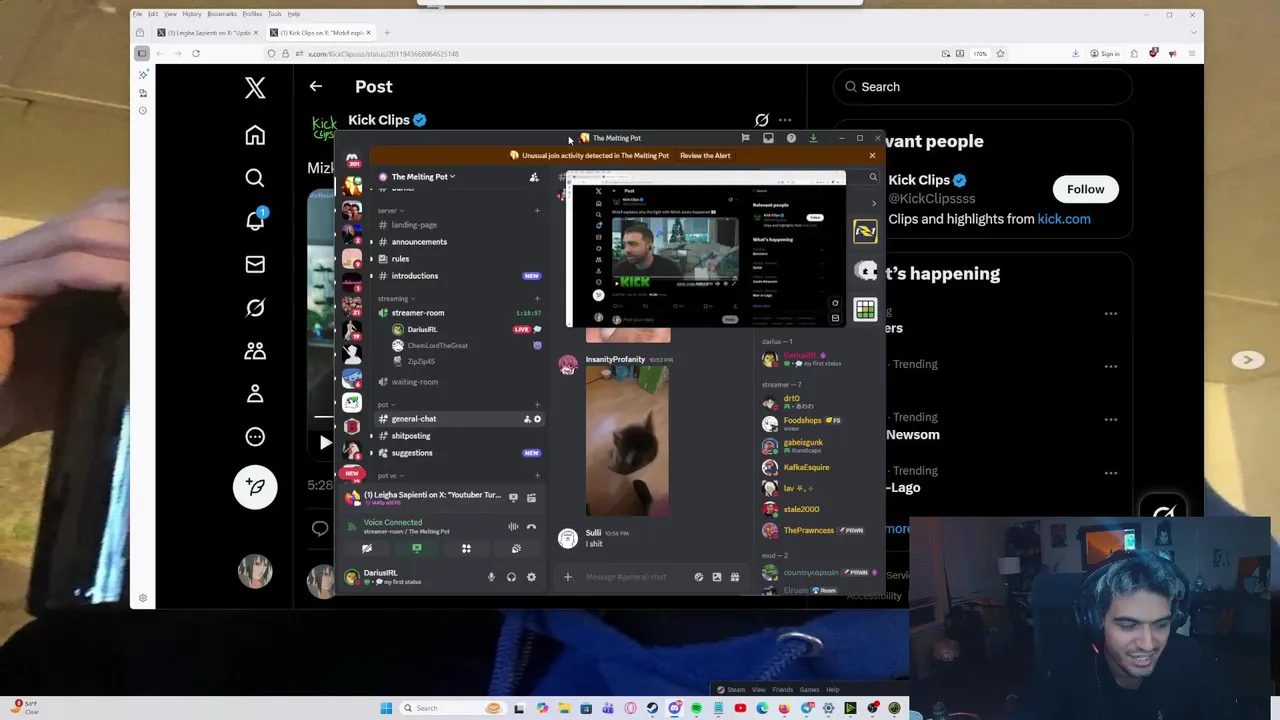Open Discord inbox icon in title bar
This screenshot has height=720, width=1280.
point(768,138)
